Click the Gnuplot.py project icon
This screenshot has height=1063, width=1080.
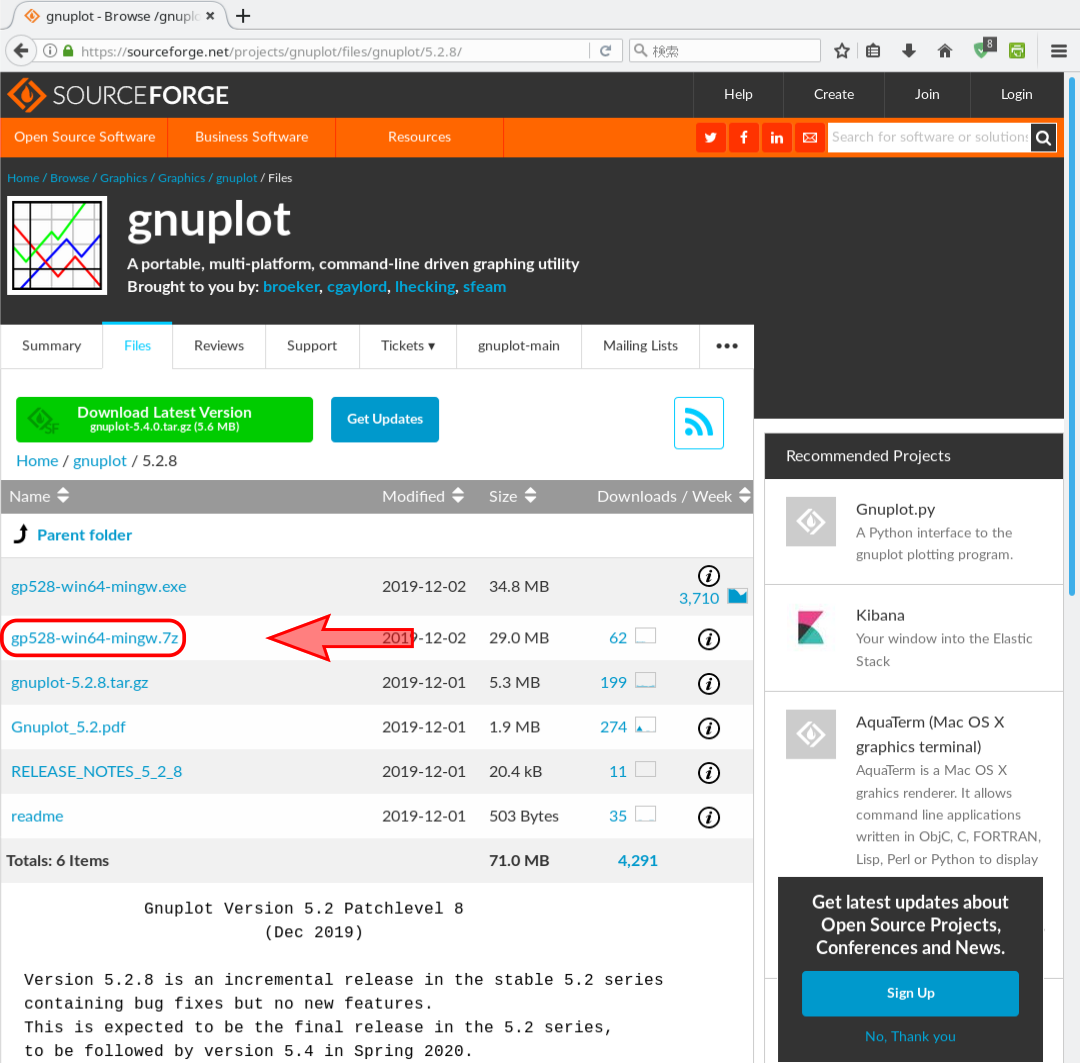811,522
